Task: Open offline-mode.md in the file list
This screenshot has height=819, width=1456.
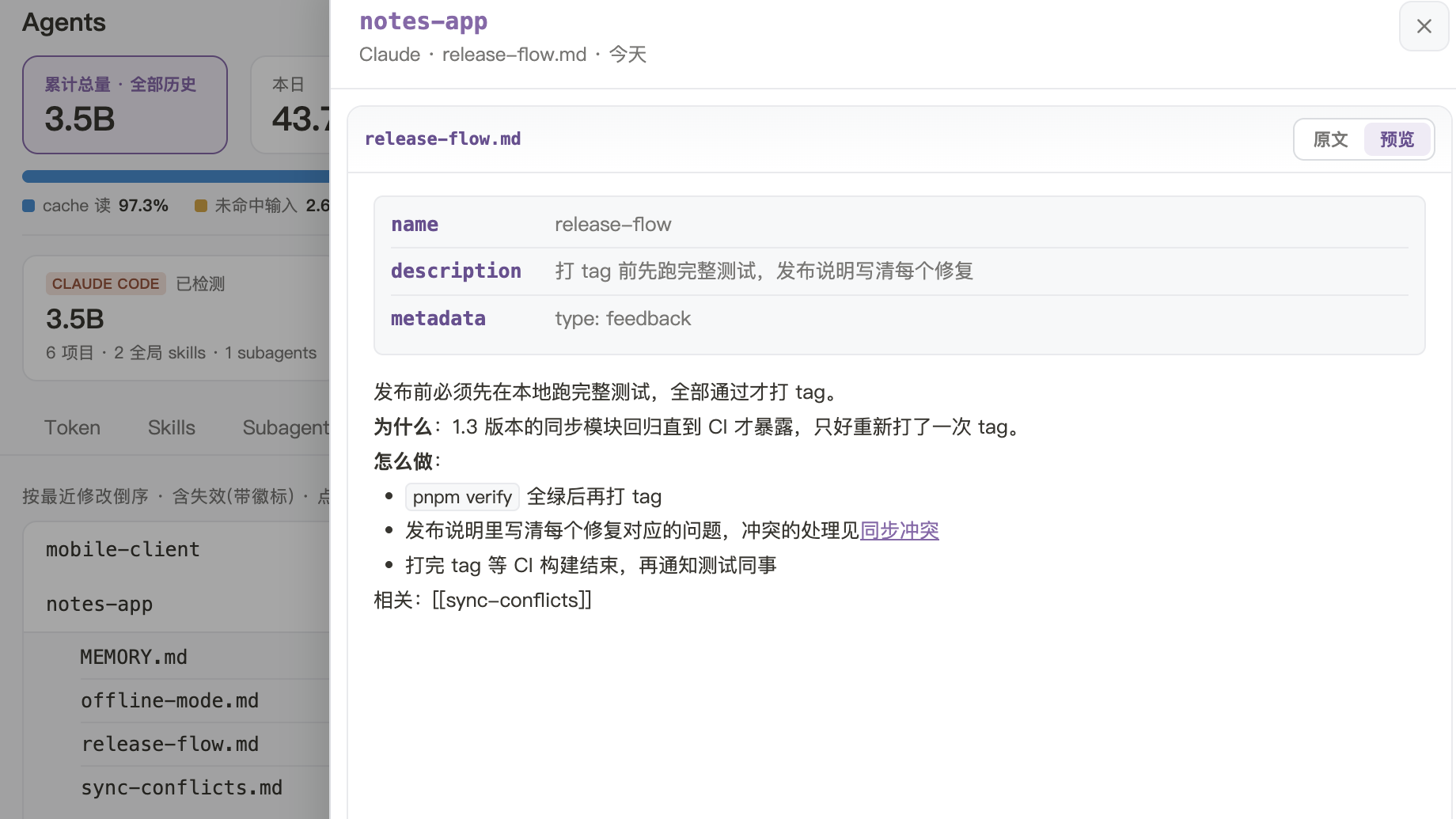Action: 205,700
